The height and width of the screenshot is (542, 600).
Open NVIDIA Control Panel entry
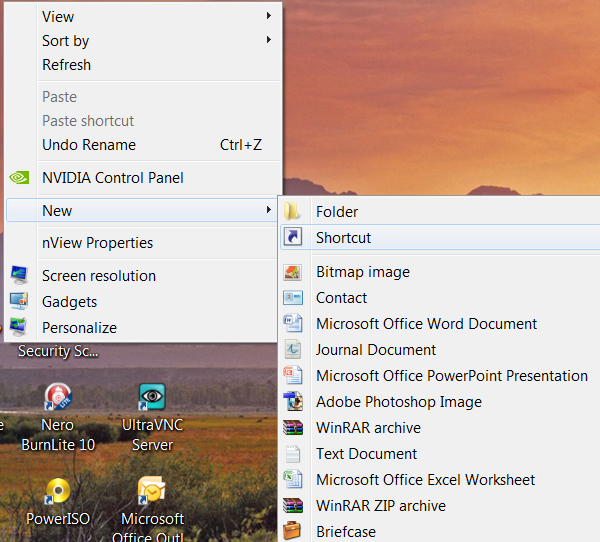pos(141,178)
